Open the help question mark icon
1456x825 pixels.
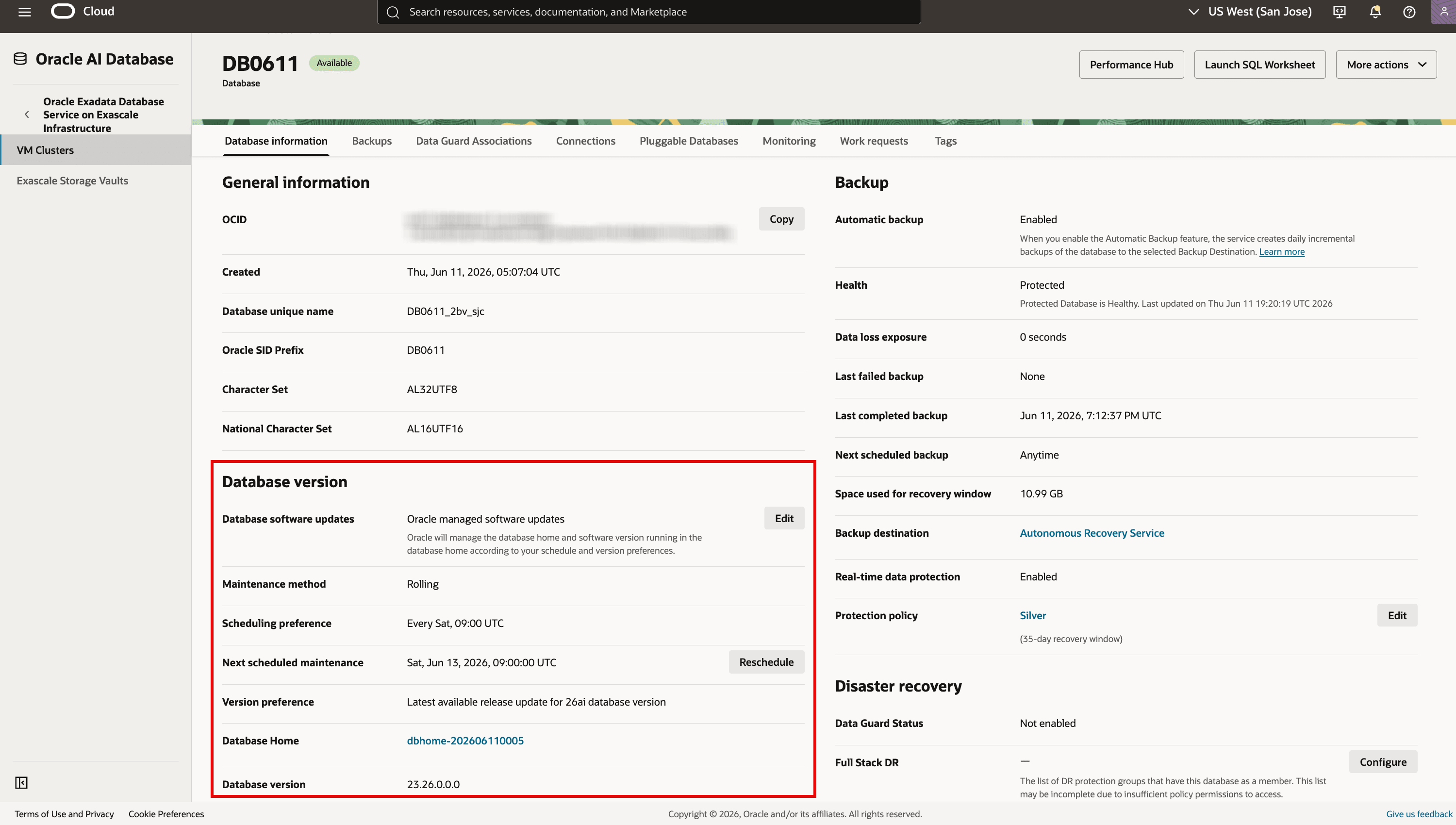click(x=1409, y=12)
